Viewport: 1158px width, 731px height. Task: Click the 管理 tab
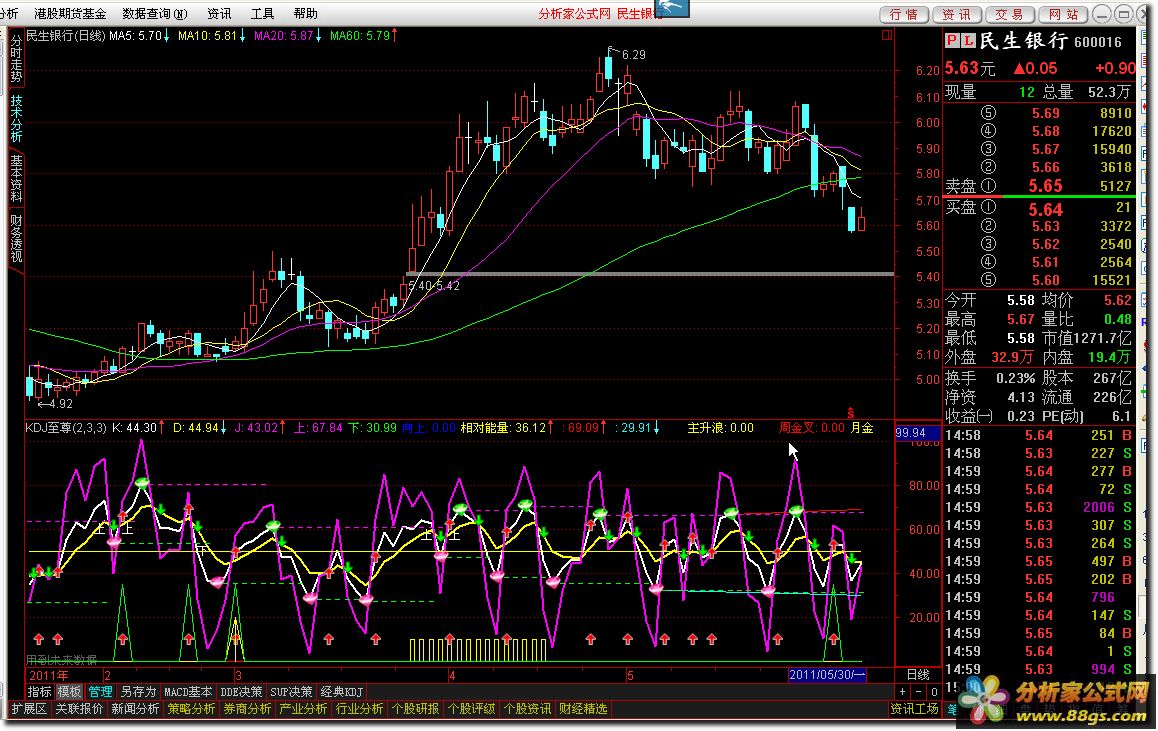click(100, 692)
